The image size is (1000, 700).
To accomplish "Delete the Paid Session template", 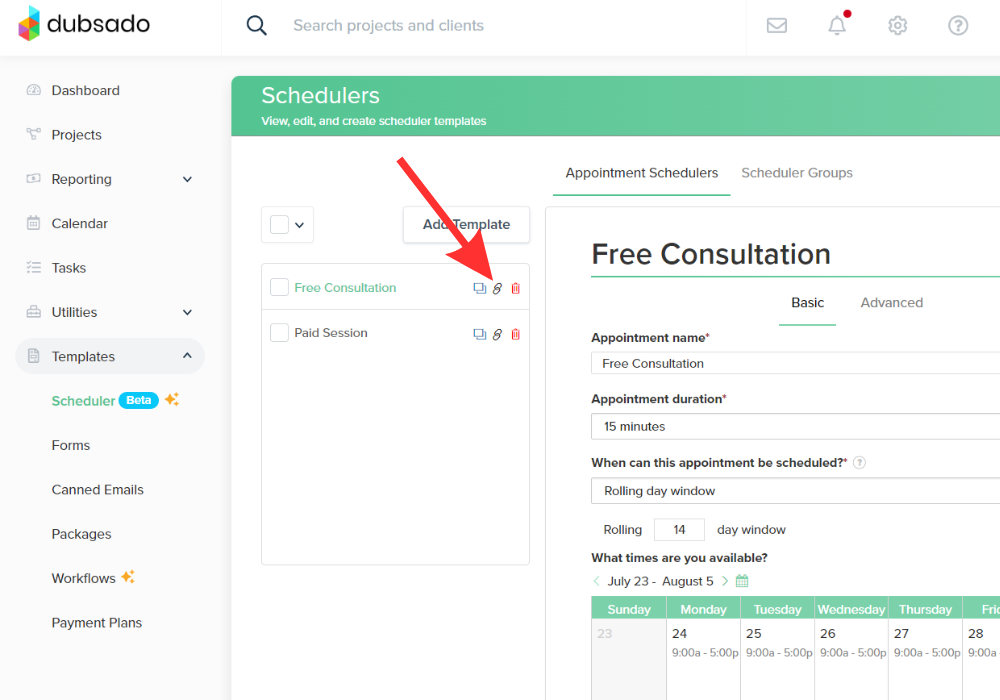I will pos(516,334).
